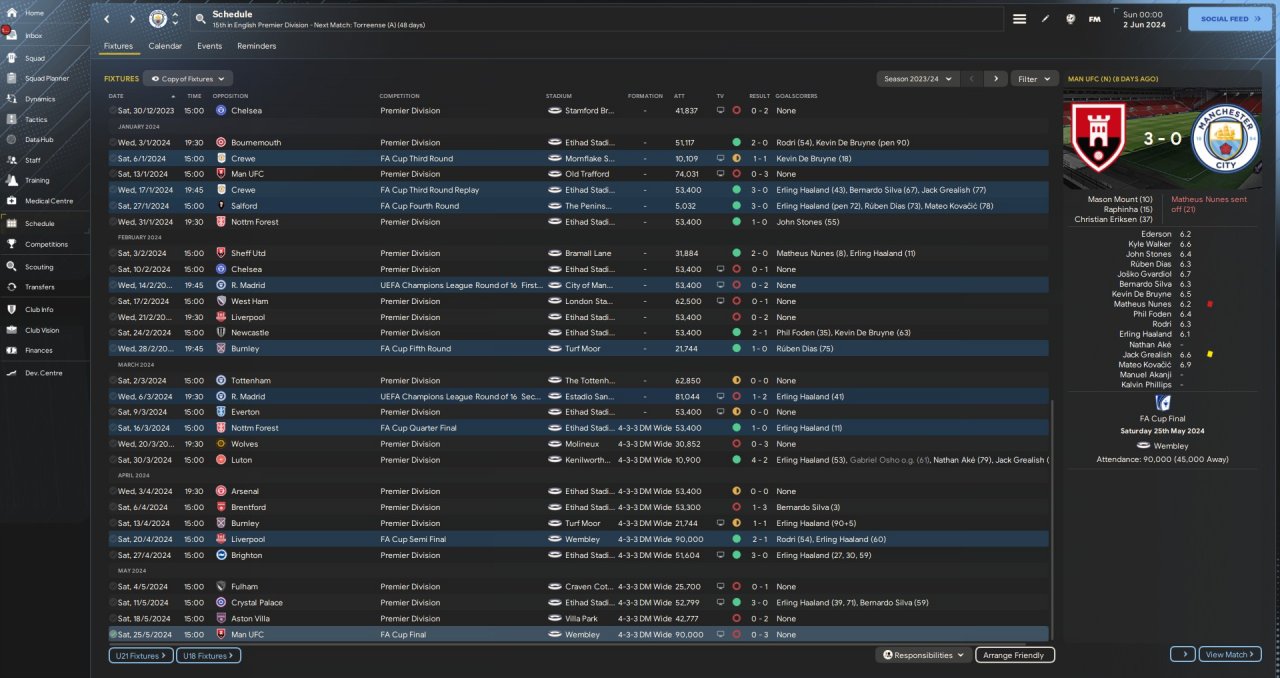Open the Filter dropdown
This screenshot has height=678, width=1280.
[x=1034, y=78]
